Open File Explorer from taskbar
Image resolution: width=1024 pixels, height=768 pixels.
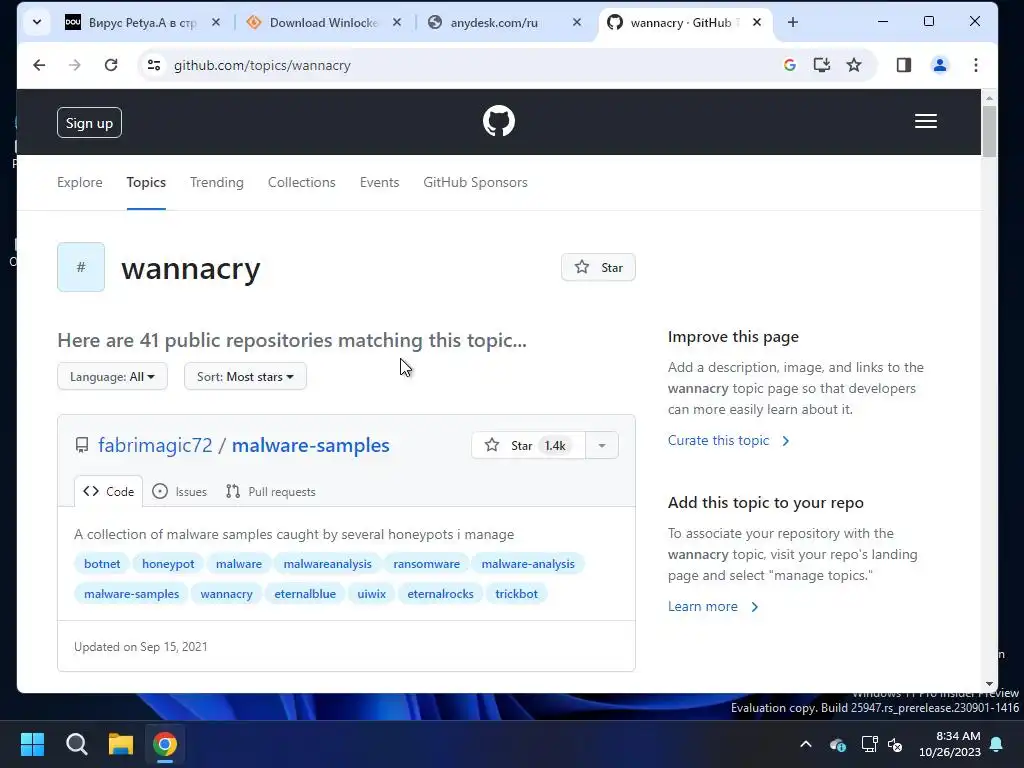tap(121, 744)
